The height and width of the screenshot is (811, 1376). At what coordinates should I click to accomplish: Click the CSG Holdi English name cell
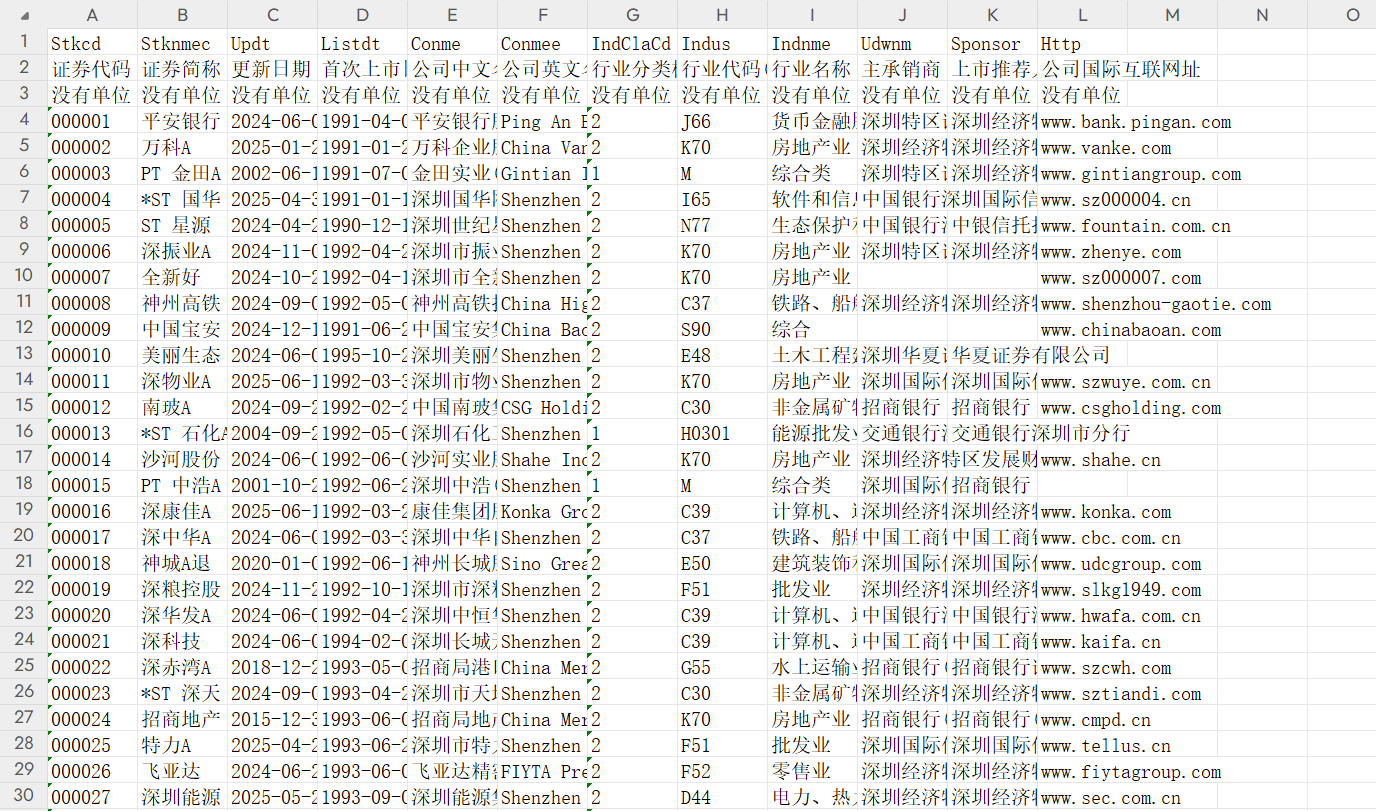543,407
